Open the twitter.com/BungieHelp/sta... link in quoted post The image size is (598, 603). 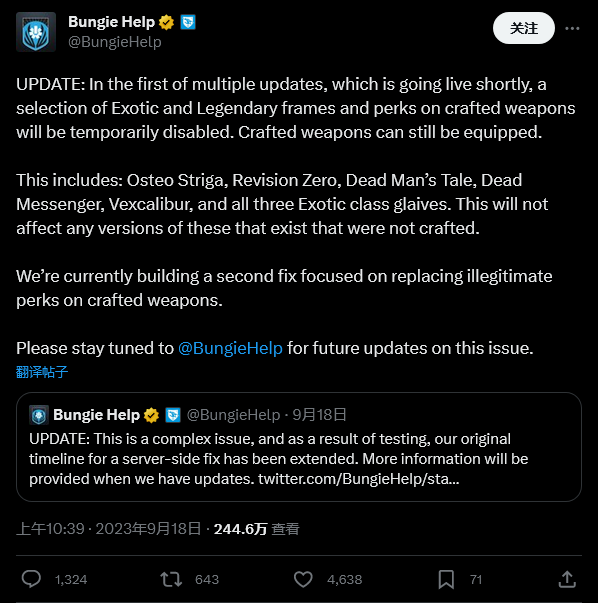[x=358, y=479]
